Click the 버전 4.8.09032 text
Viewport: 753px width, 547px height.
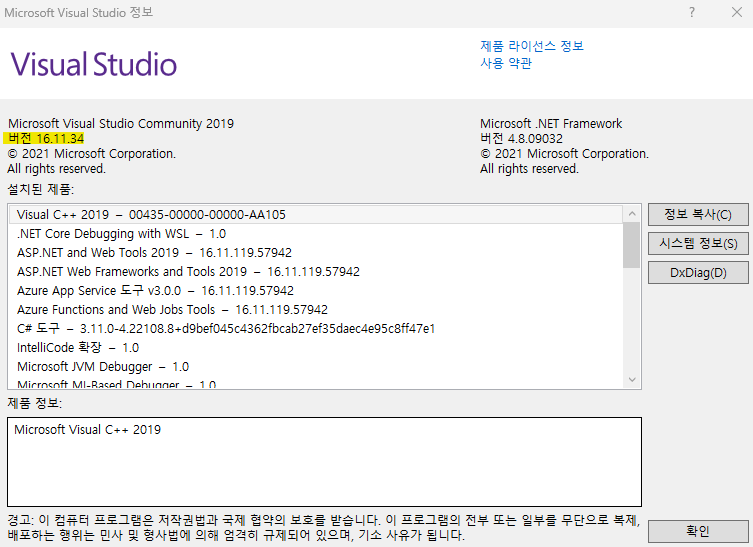coord(521,139)
